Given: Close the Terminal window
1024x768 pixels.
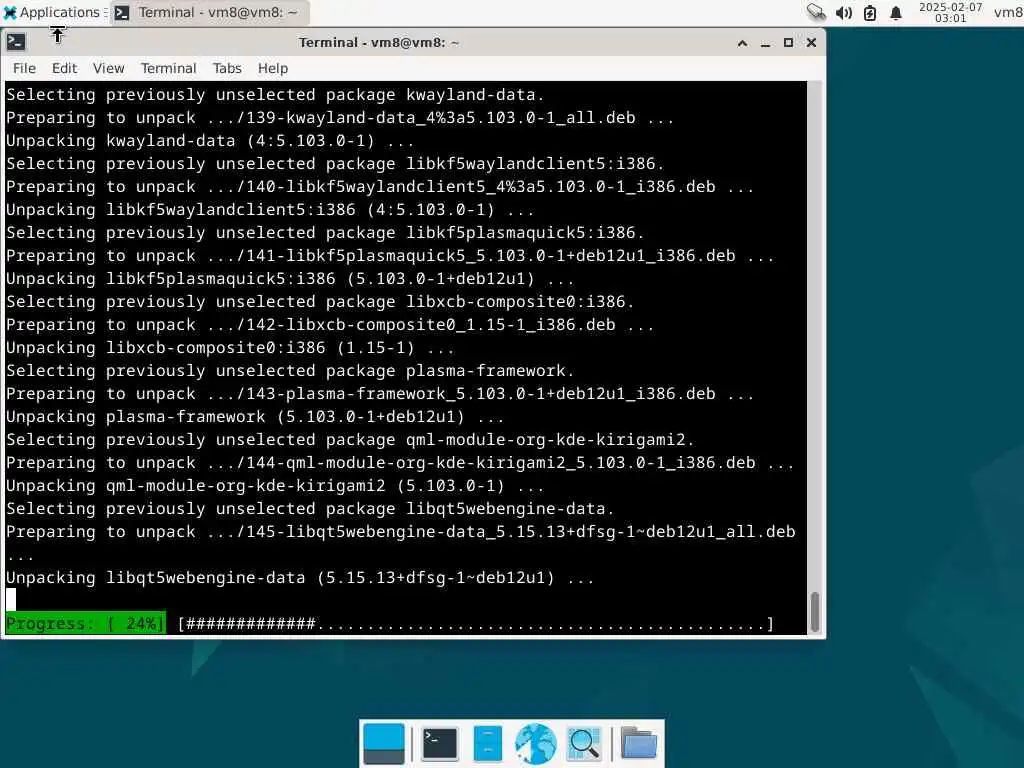Looking at the screenshot, I should pyautogui.click(x=811, y=43).
